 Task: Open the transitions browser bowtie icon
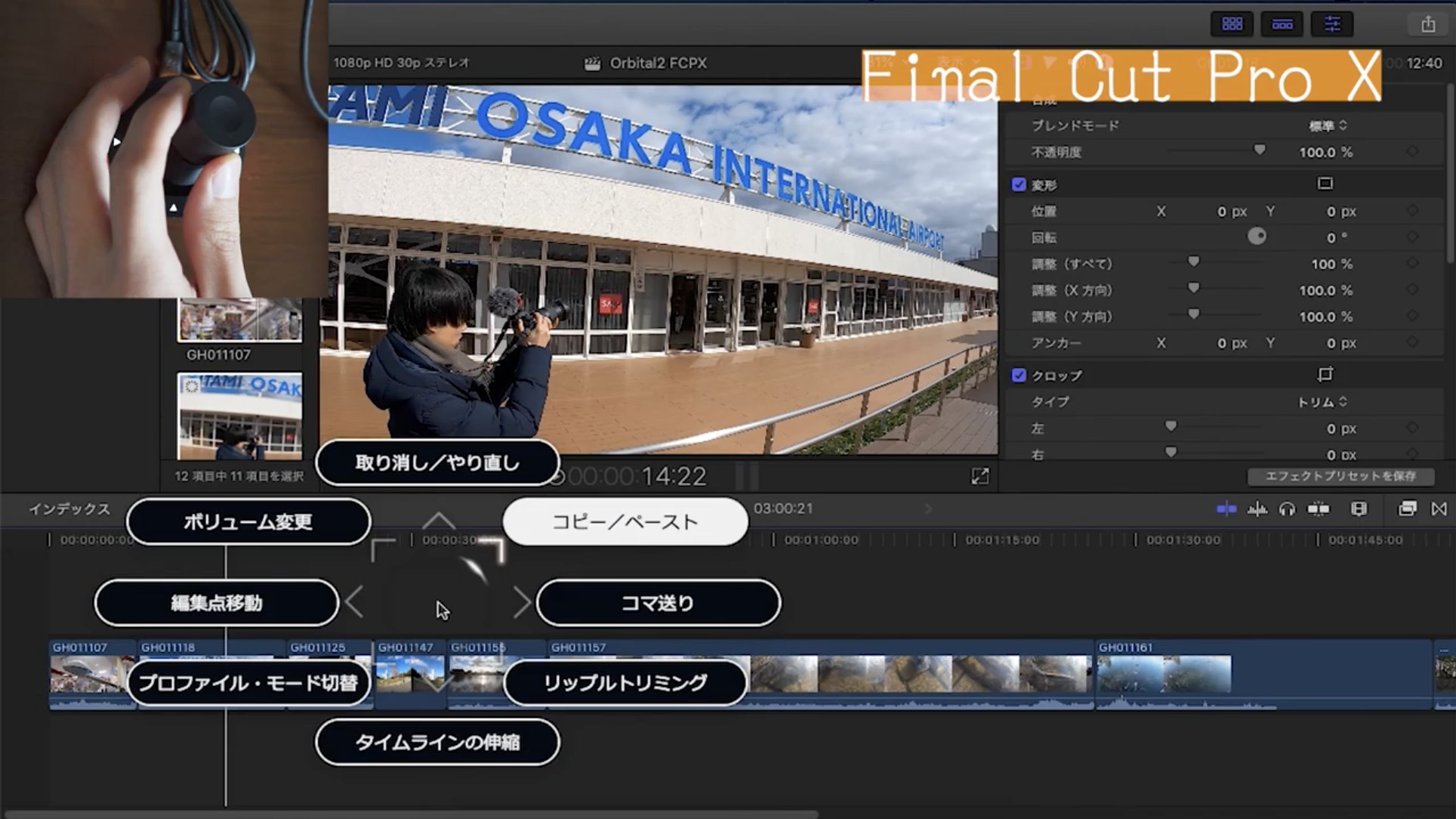[1439, 509]
